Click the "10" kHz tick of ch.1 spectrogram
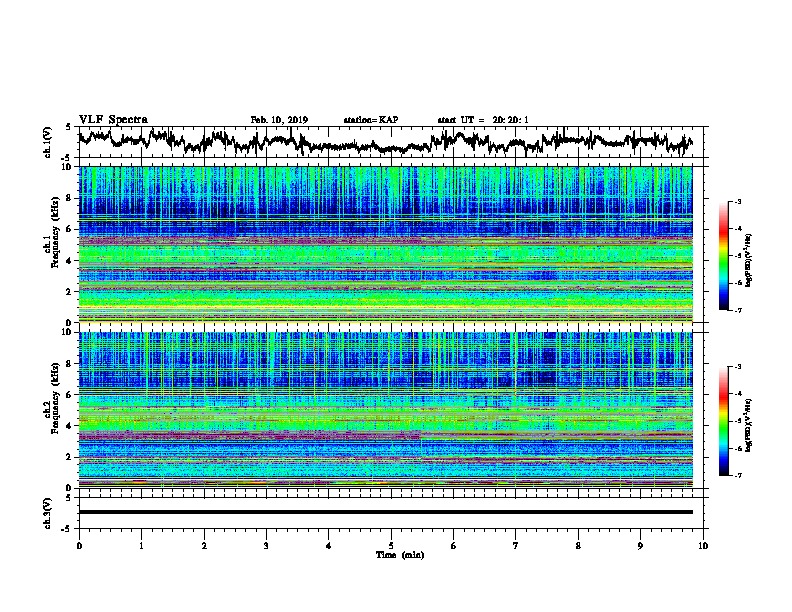792x612 pixels. pyautogui.click(x=68, y=167)
